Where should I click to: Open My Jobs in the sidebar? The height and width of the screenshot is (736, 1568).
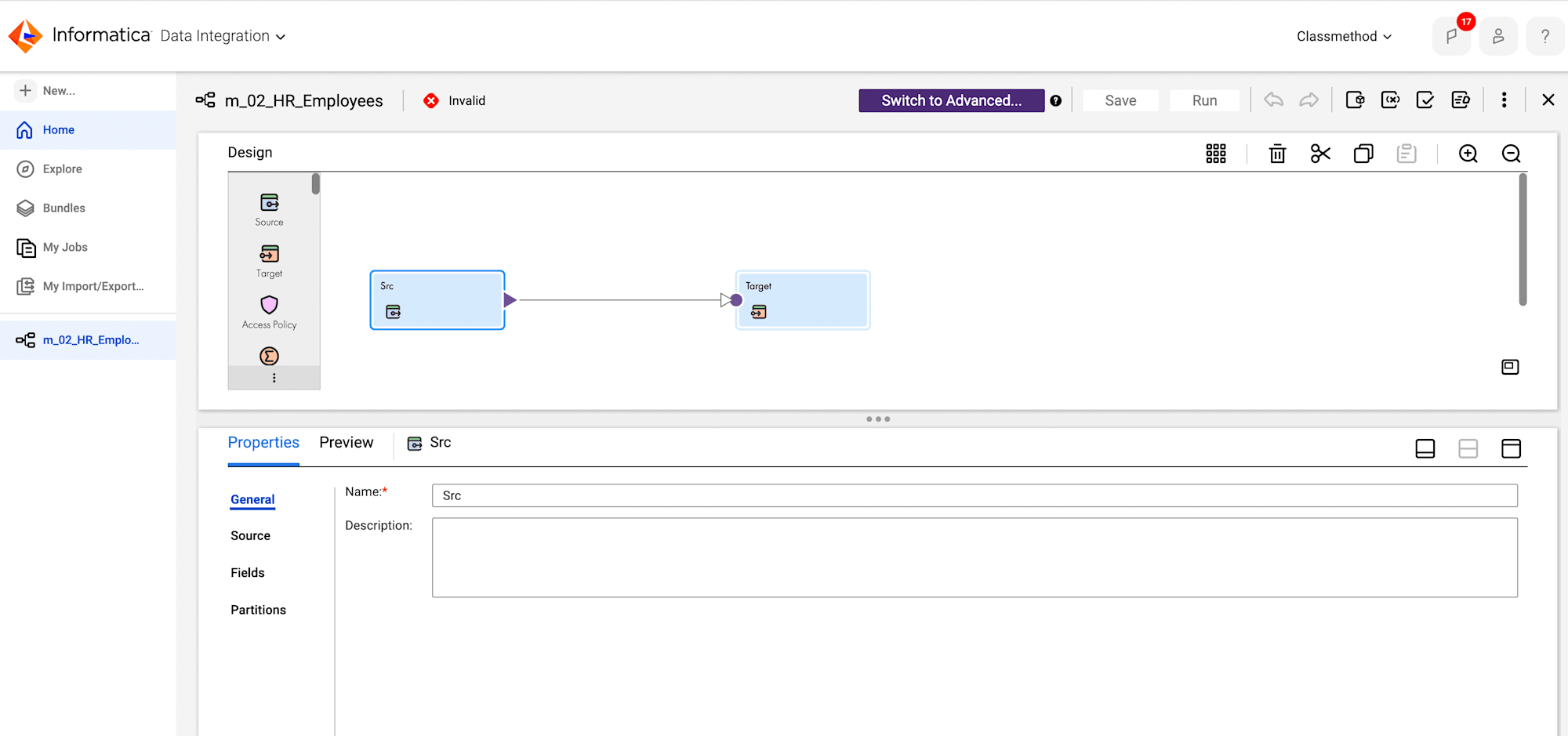tap(88, 248)
